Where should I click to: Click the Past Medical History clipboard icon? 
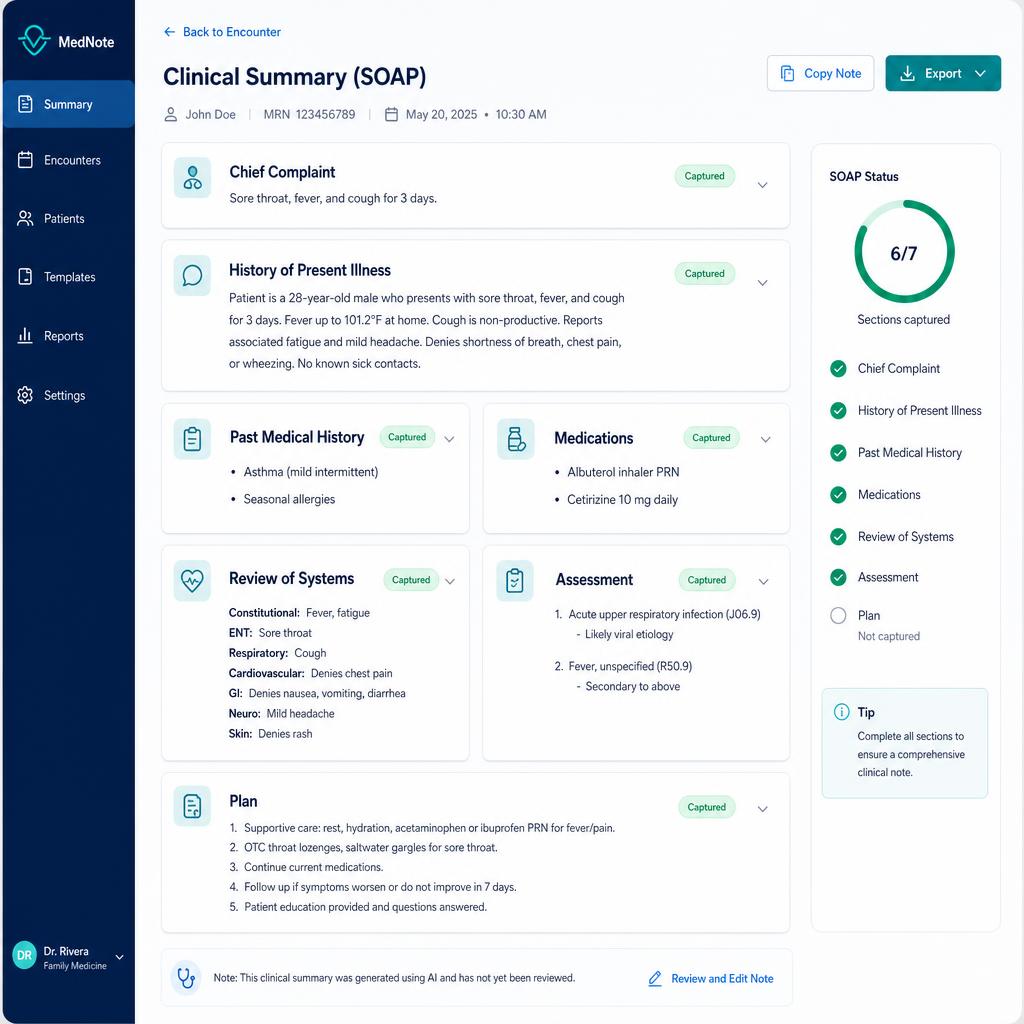(x=192, y=439)
